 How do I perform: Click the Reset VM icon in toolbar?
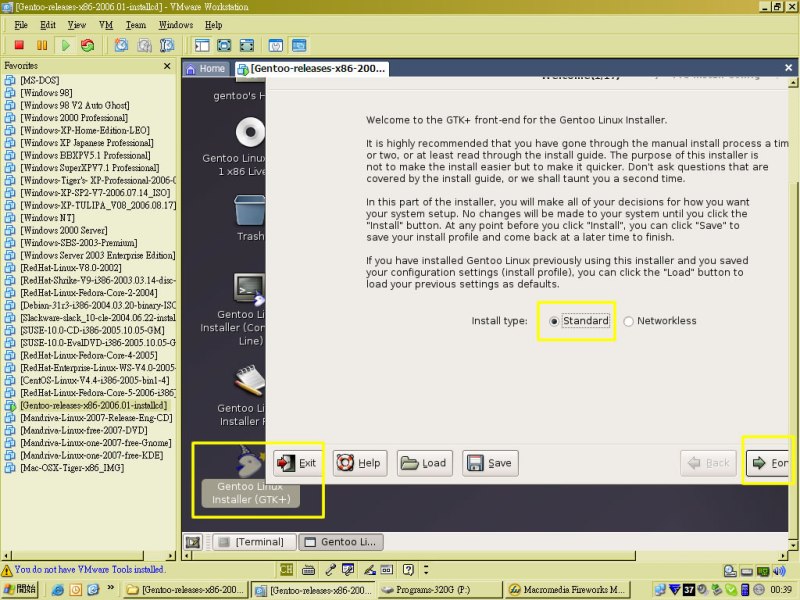click(x=87, y=45)
